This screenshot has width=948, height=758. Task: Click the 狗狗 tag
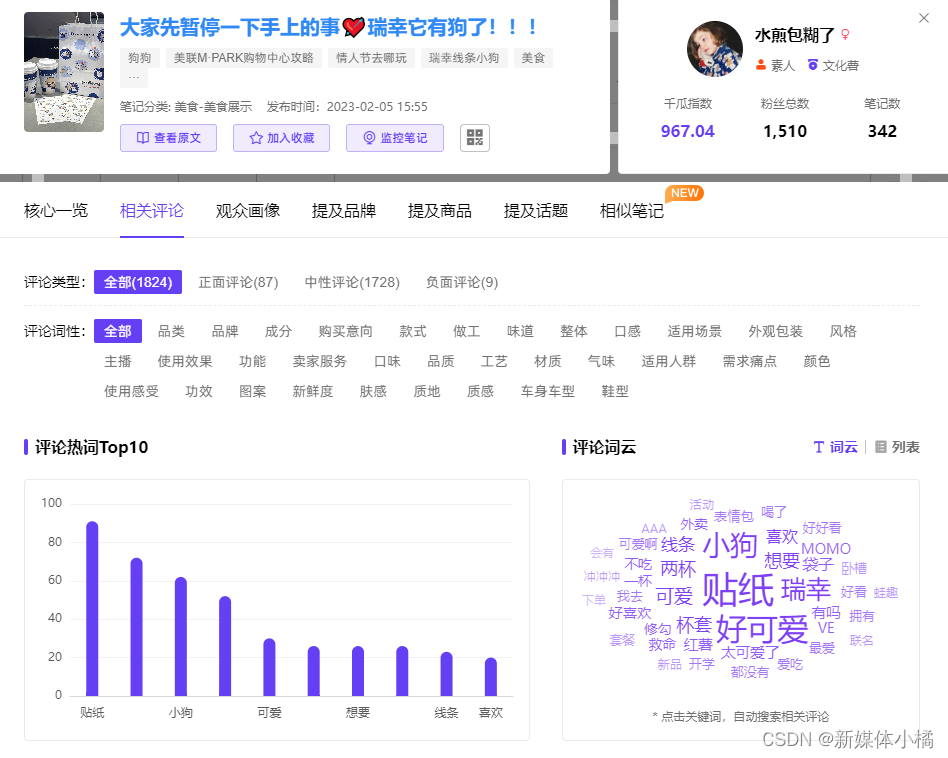[140, 58]
